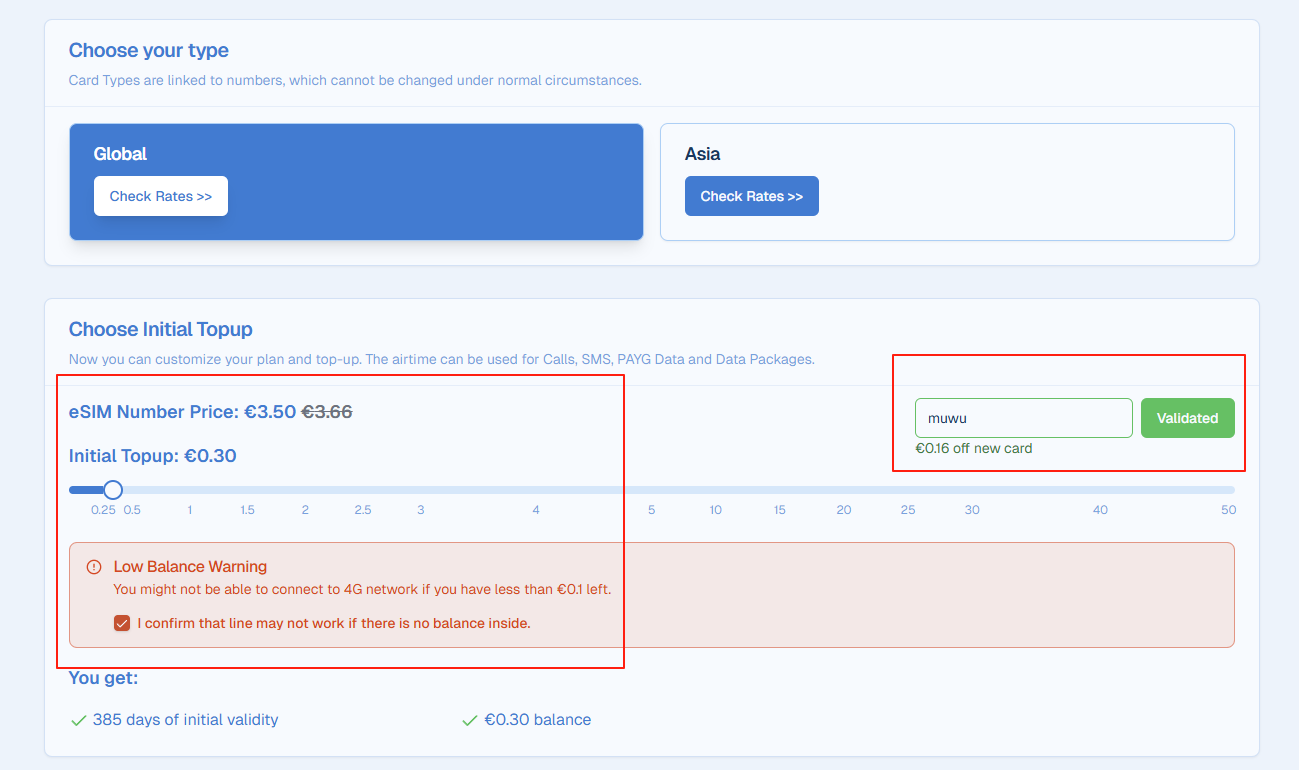This screenshot has height=770, width=1299.
Task: Click the green checkmark beside initial validity
Action: [78, 720]
